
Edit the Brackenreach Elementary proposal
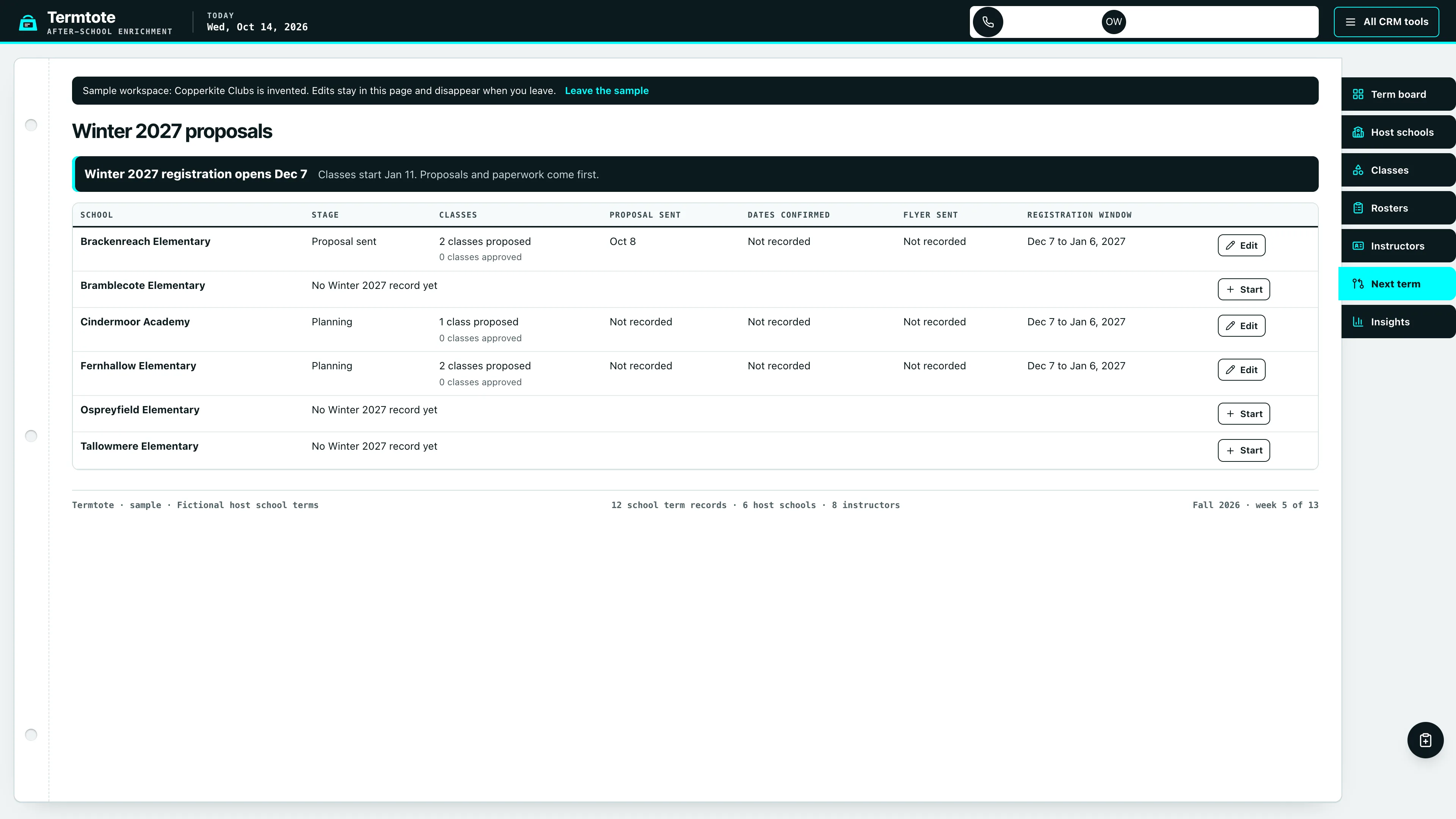(x=1241, y=245)
